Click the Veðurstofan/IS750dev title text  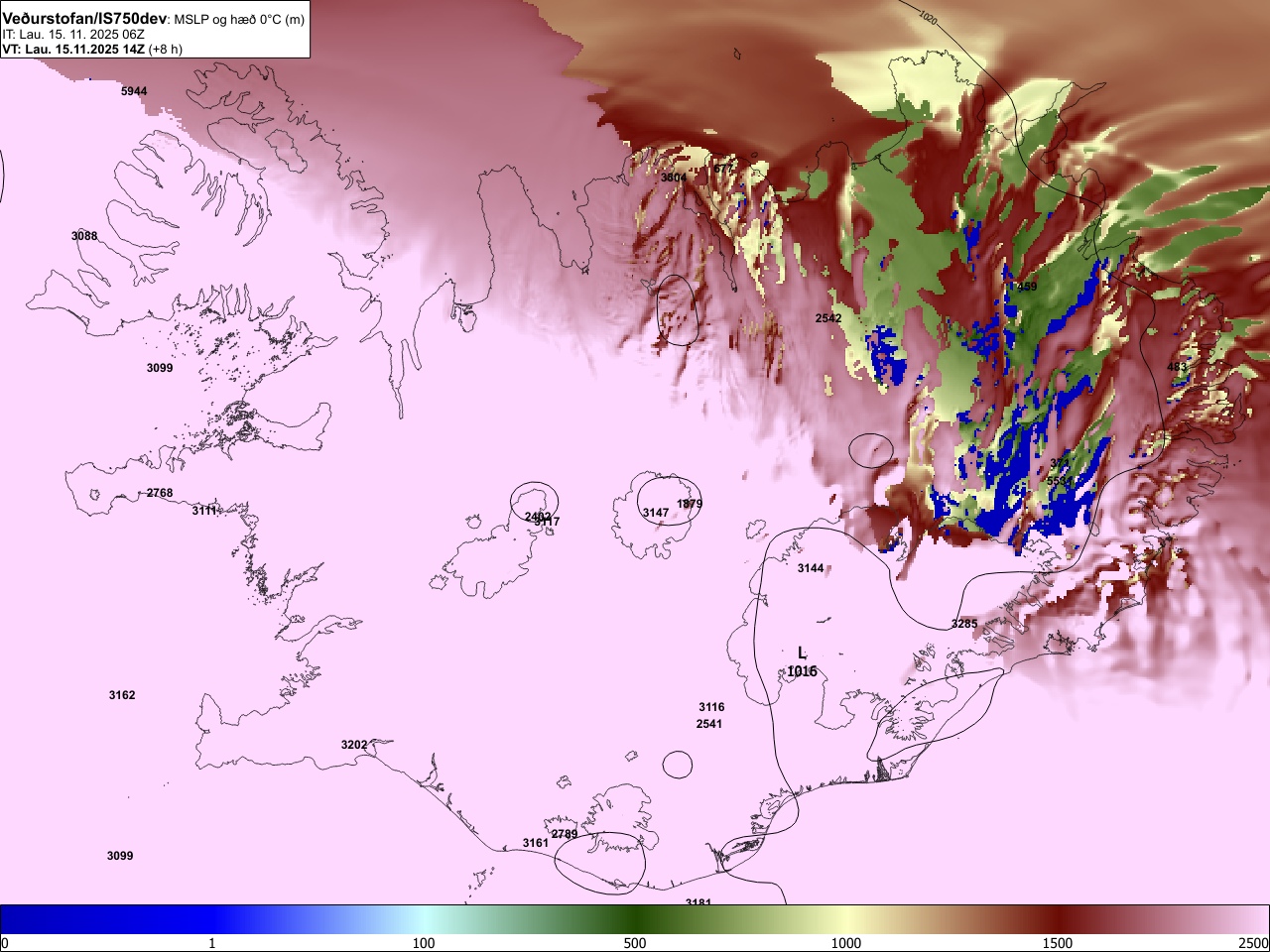84,19
